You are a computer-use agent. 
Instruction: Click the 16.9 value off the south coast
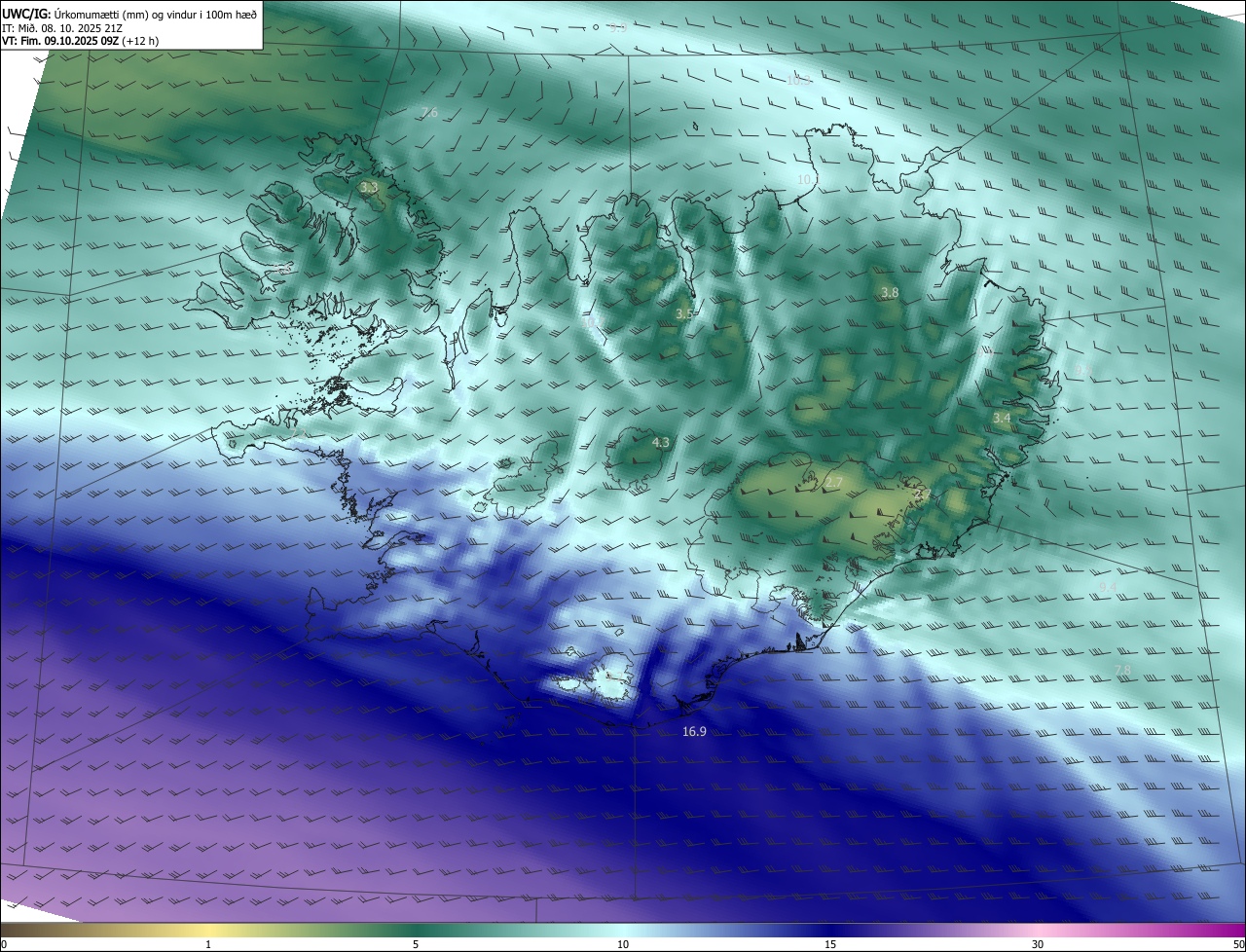coord(694,731)
